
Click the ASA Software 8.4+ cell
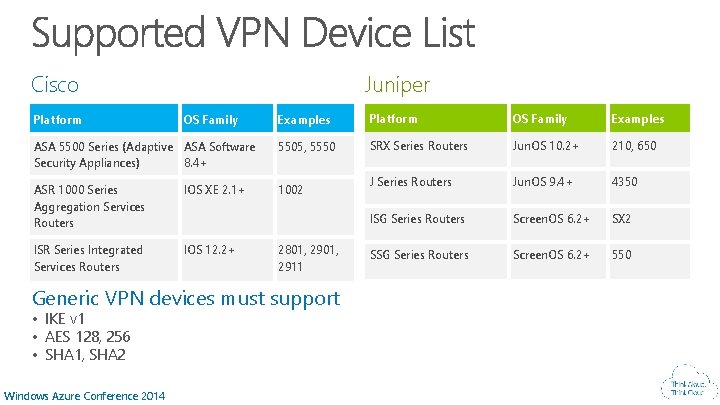220,154
